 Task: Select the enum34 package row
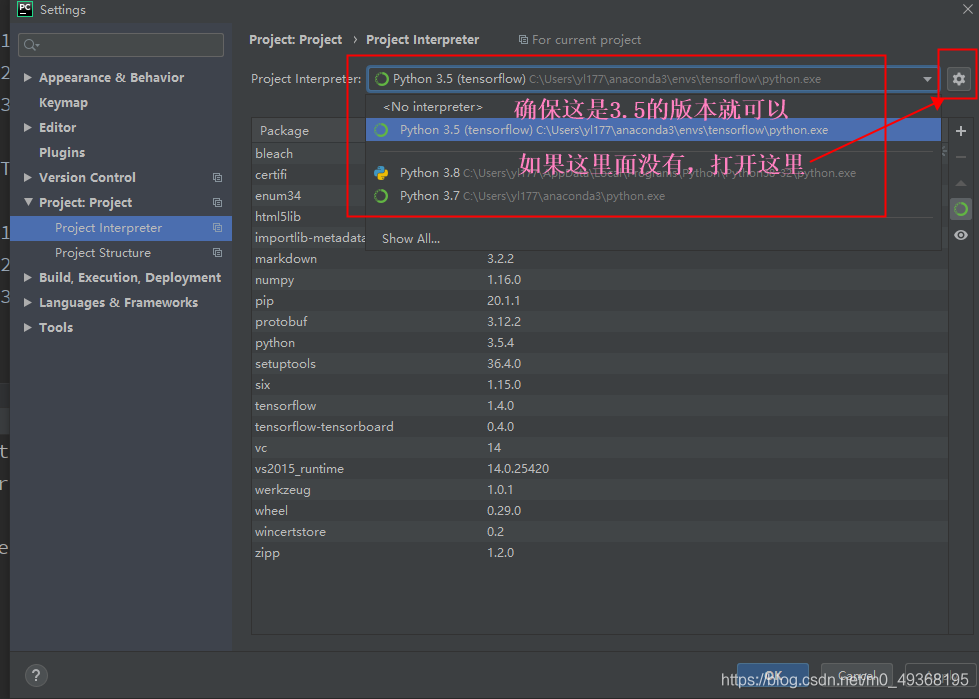pyautogui.click(x=309, y=196)
